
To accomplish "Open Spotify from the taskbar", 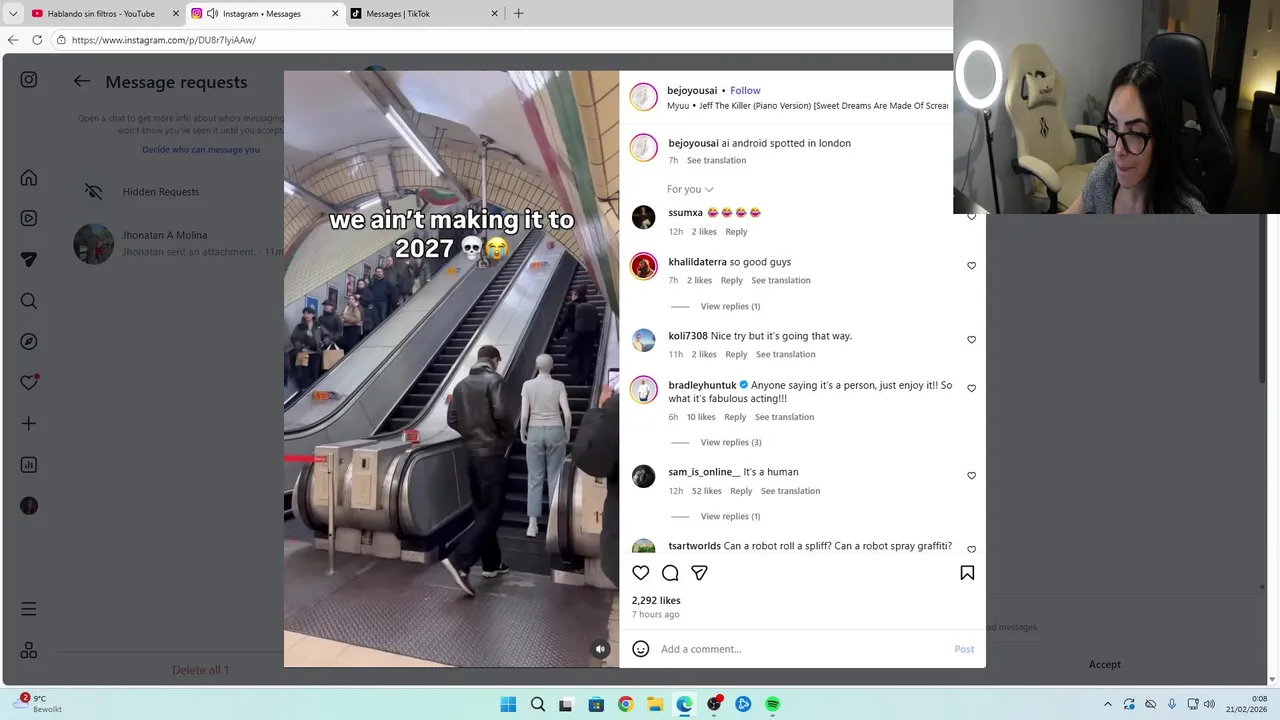I will click(773, 704).
